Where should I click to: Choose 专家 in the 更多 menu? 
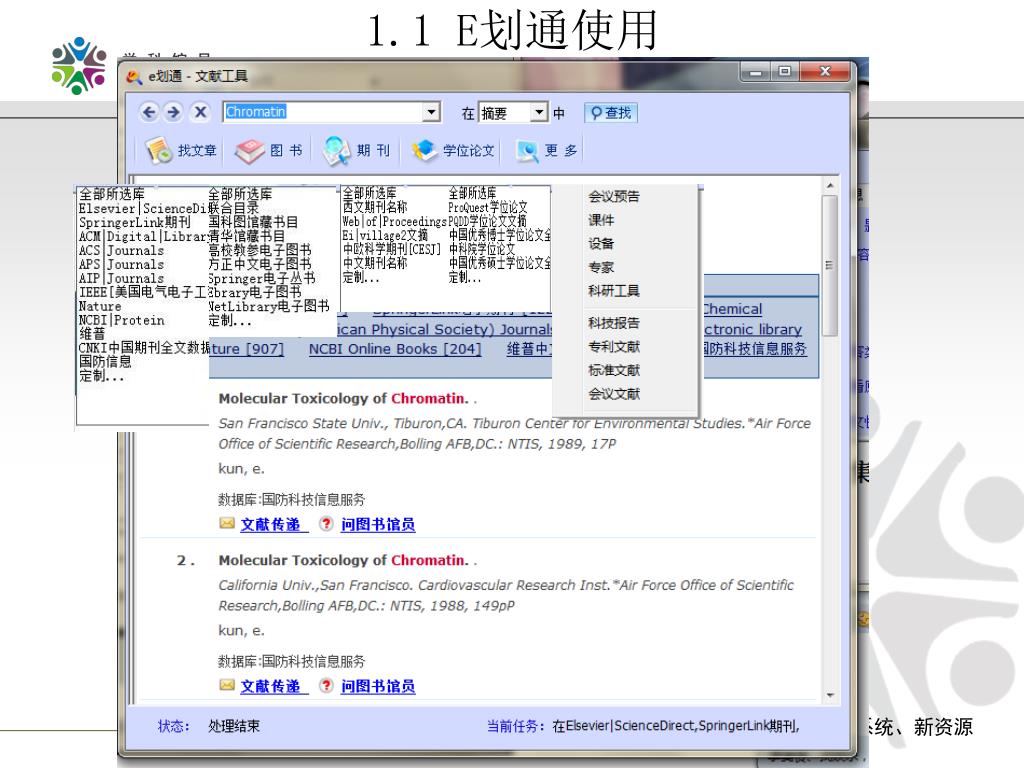(601, 267)
